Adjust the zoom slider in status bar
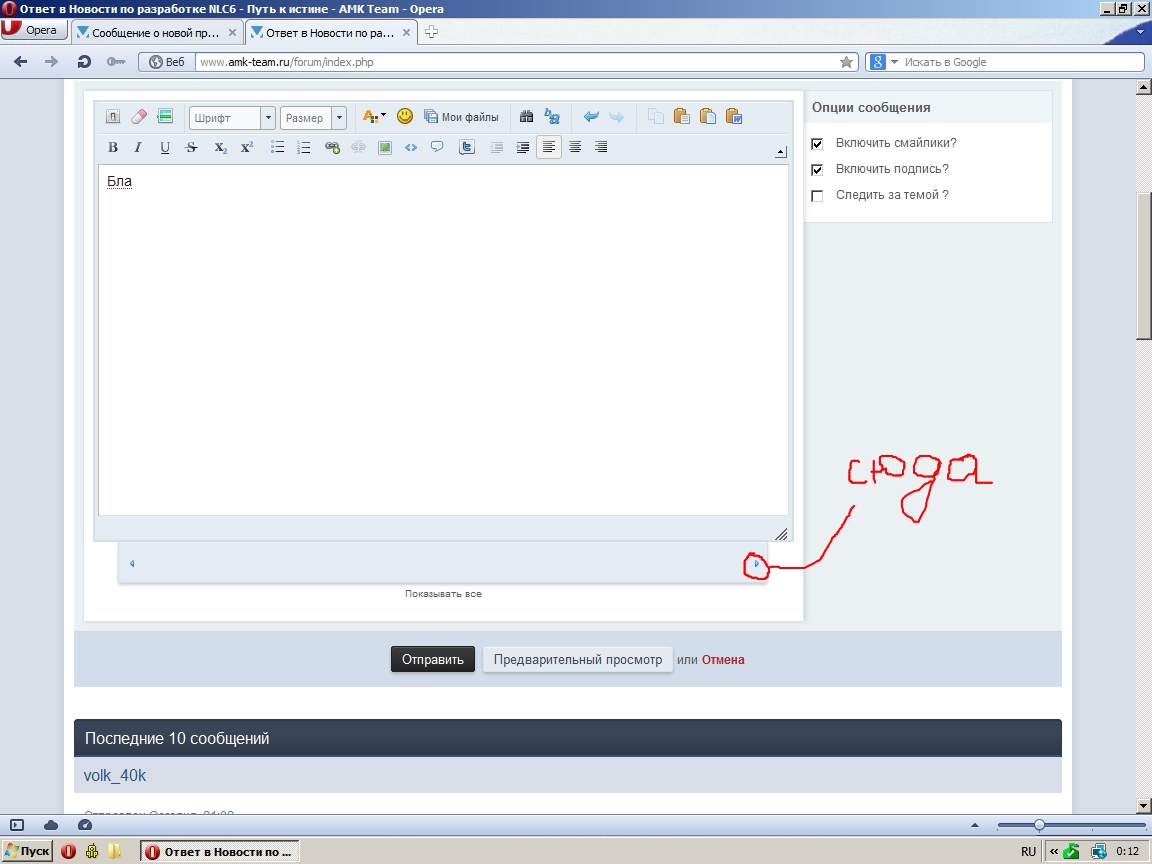Image resolution: width=1152 pixels, height=864 pixels. [1039, 825]
